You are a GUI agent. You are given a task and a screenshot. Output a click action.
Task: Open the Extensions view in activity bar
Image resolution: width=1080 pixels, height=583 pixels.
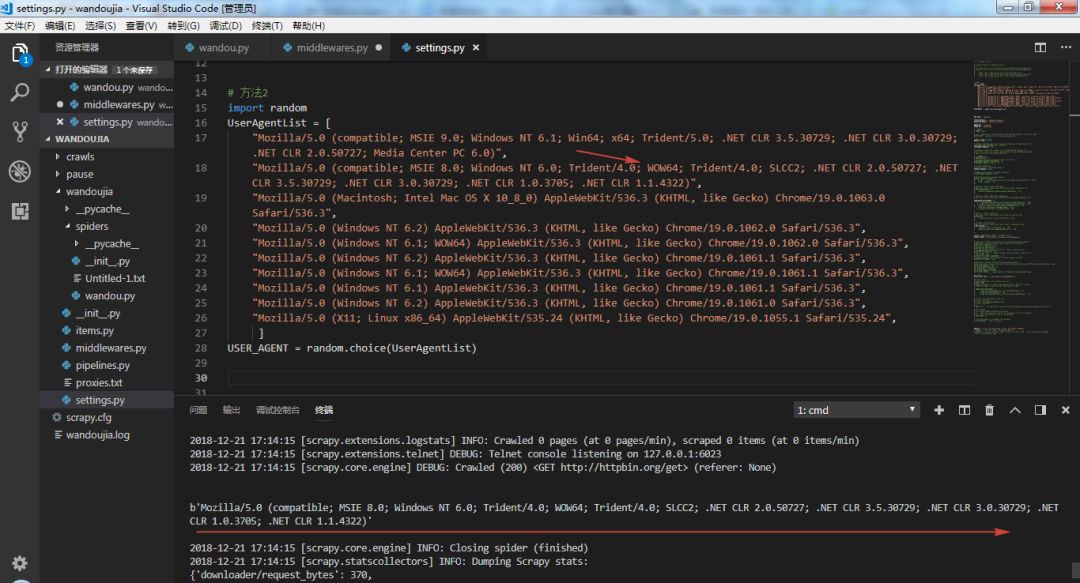tap(19, 211)
